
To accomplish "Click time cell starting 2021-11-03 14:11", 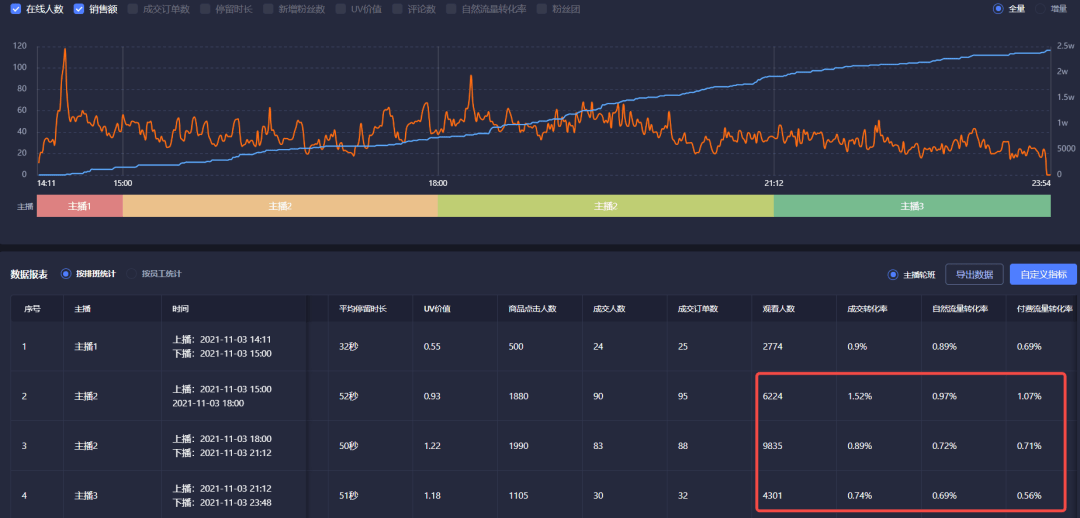I will tap(222, 346).
